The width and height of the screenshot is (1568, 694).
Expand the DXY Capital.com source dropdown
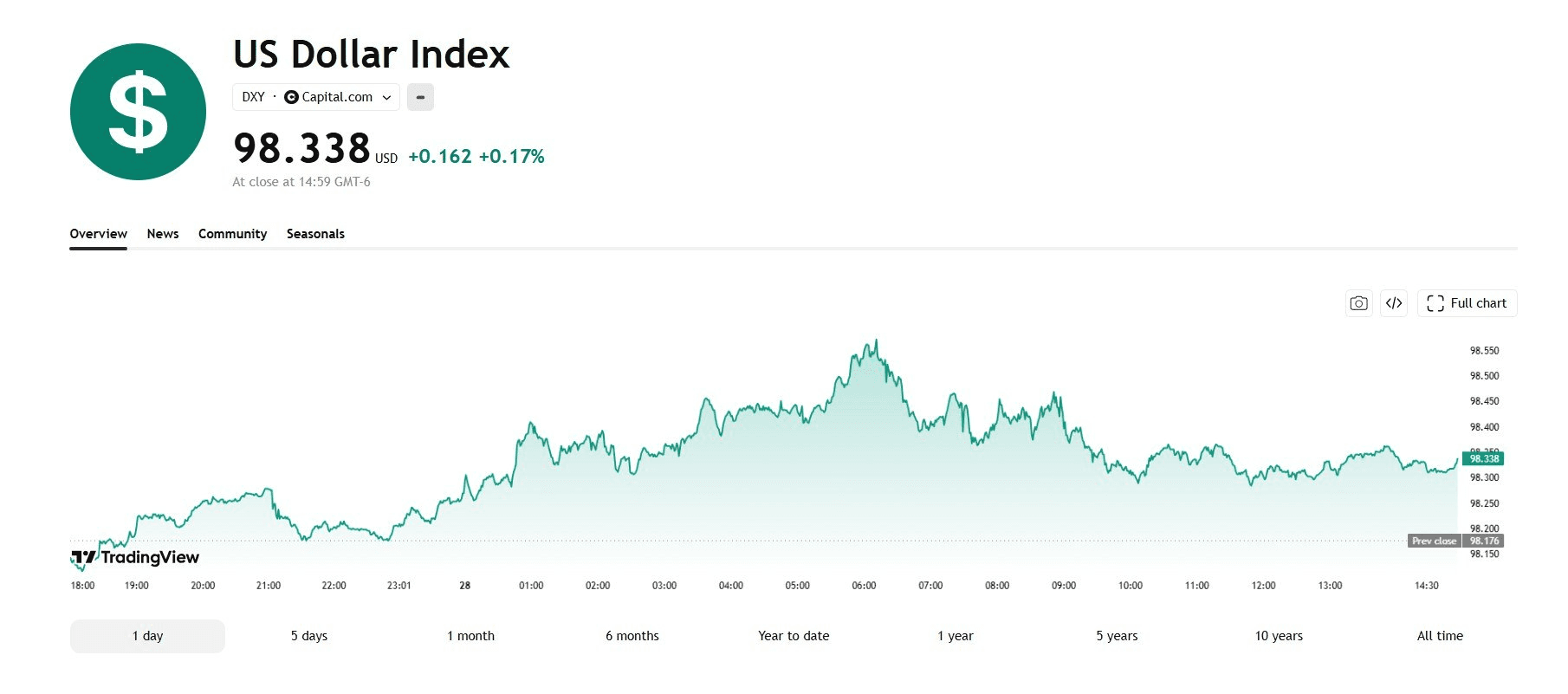click(316, 97)
